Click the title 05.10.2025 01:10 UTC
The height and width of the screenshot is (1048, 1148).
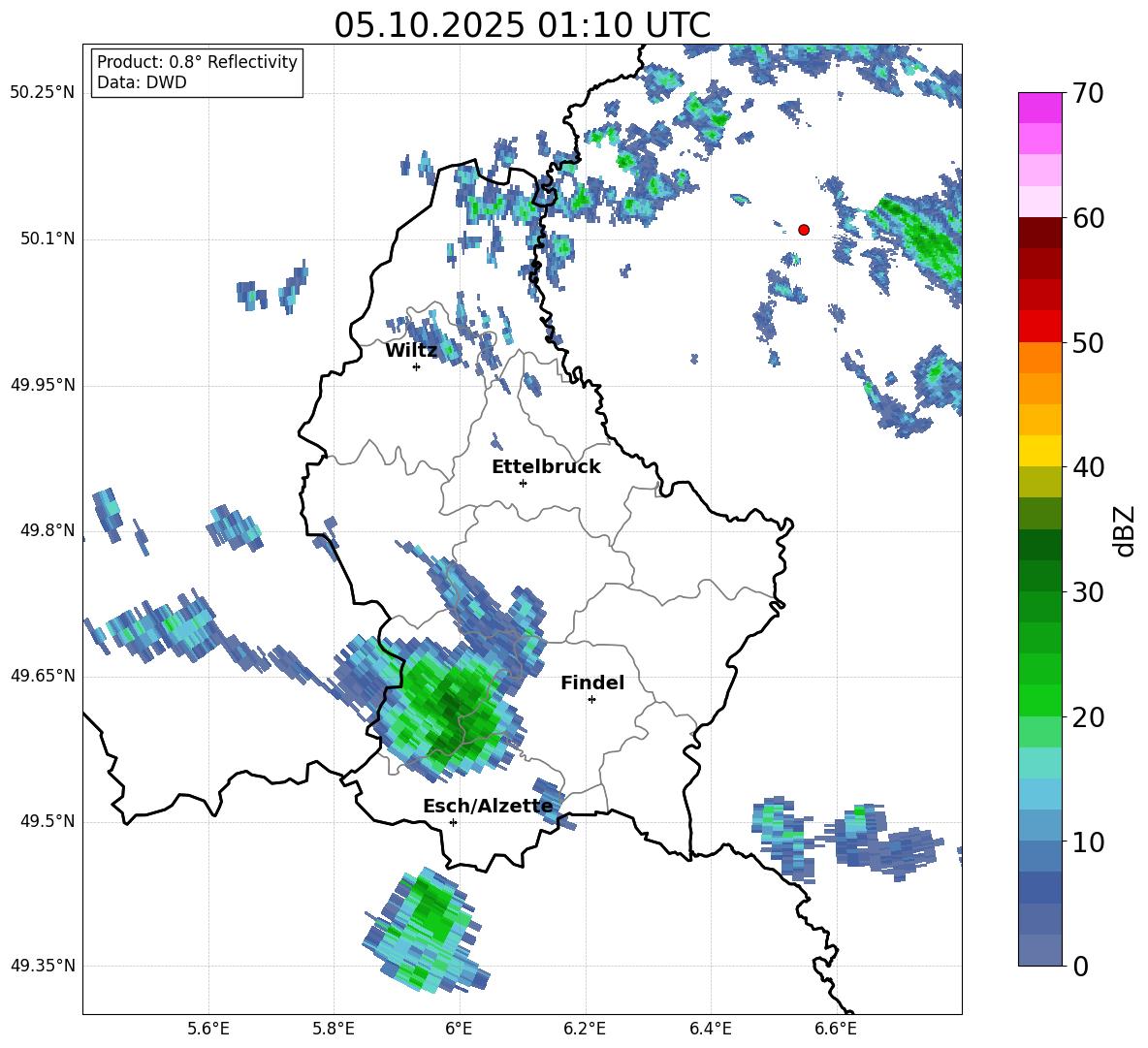[x=522, y=25]
